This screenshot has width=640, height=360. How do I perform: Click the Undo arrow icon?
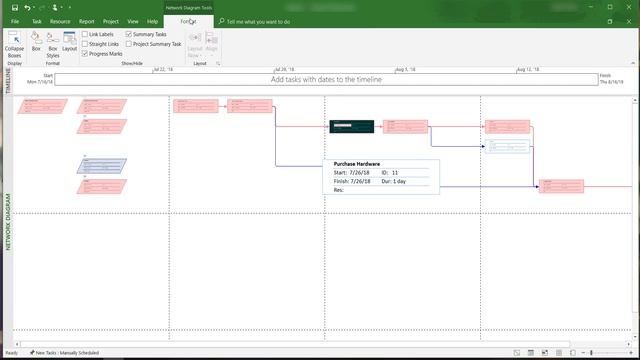[27, 7]
